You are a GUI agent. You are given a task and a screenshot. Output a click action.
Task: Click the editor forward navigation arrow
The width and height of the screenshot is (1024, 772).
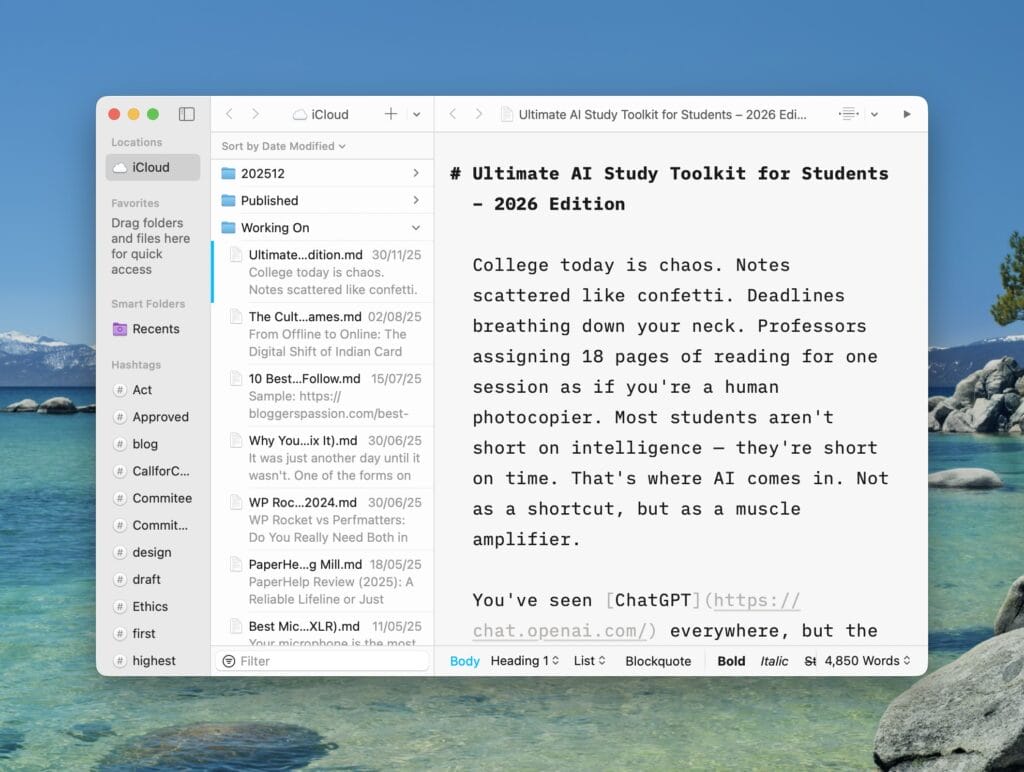478,114
